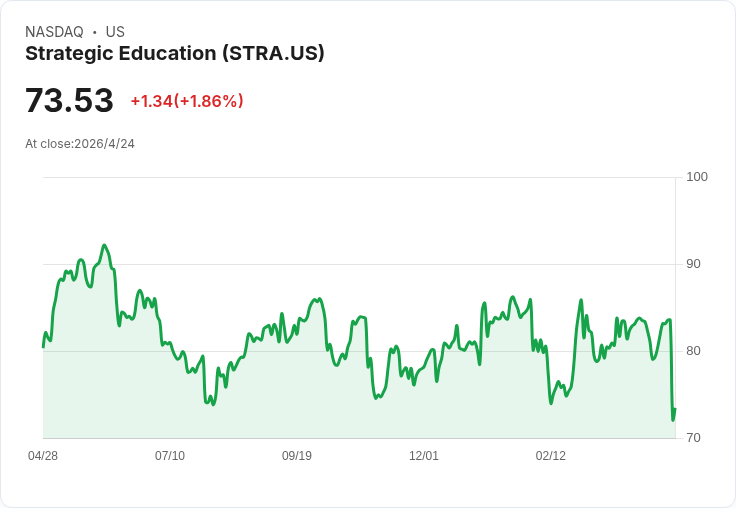This screenshot has width=736, height=508.
Task: Click the 02/12 x-axis date label
Action: coord(551,456)
